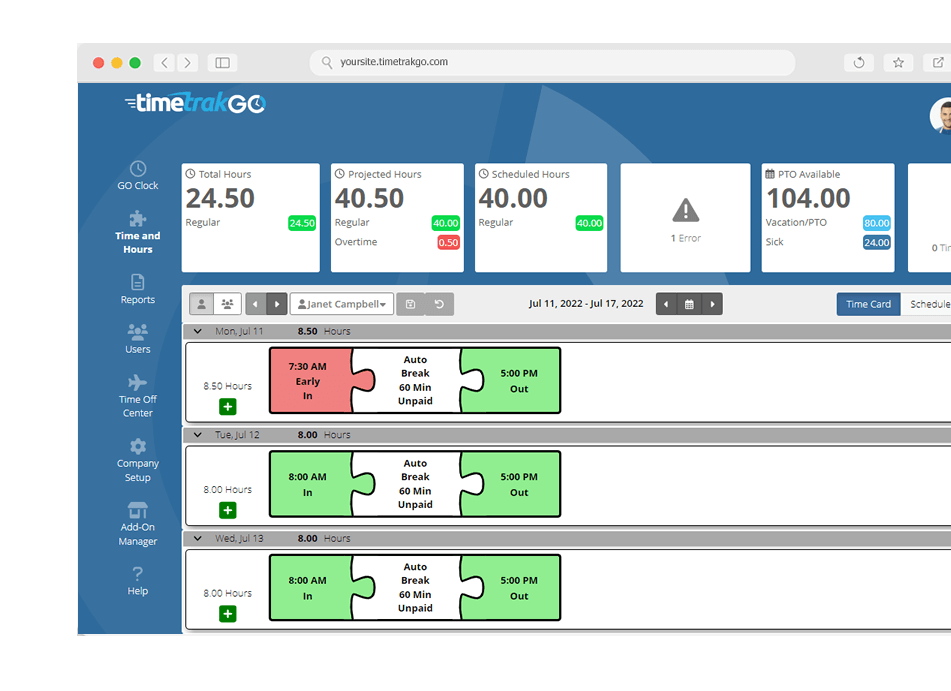Select the Time Card tab

point(869,304)
